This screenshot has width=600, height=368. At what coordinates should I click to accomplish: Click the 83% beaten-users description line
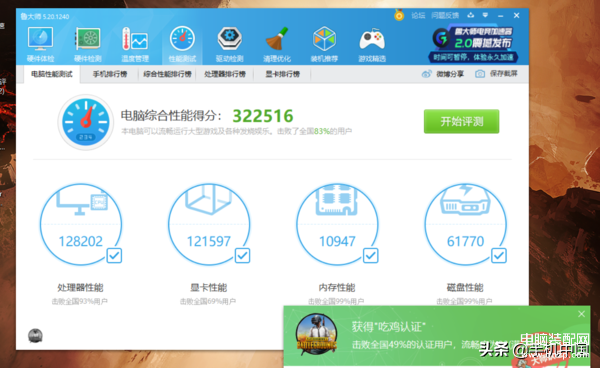click(236, 131)
